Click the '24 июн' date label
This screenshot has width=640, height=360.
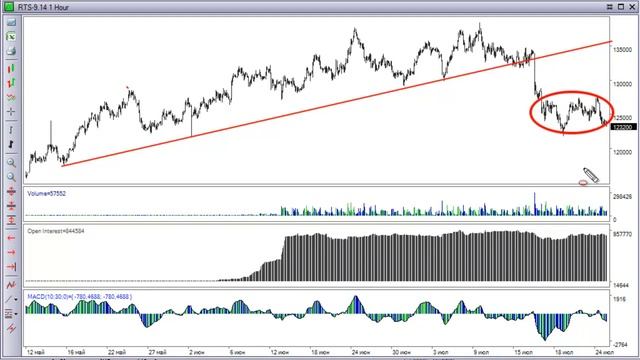pos(360,352)
